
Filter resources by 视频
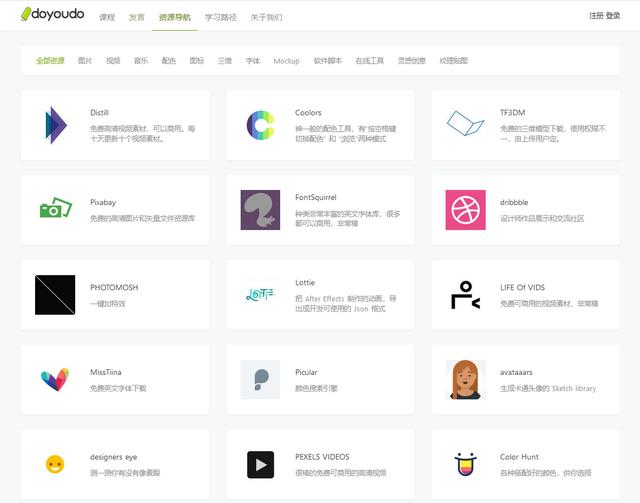coord(113,60)
